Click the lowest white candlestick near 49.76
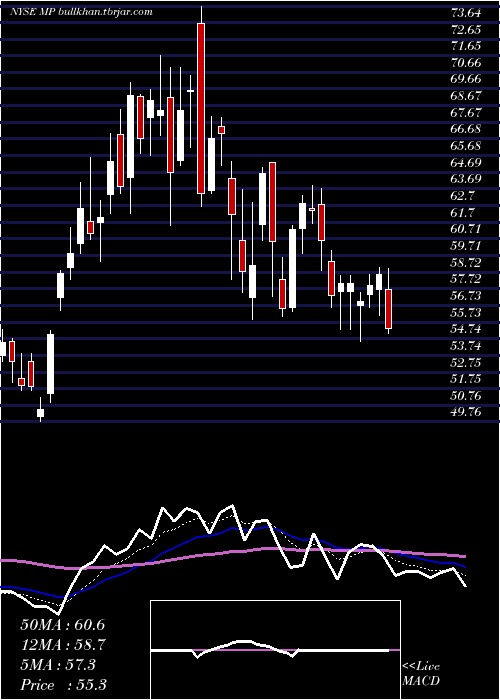The width and height of the screenshot is (500, 700). [41, 411]
